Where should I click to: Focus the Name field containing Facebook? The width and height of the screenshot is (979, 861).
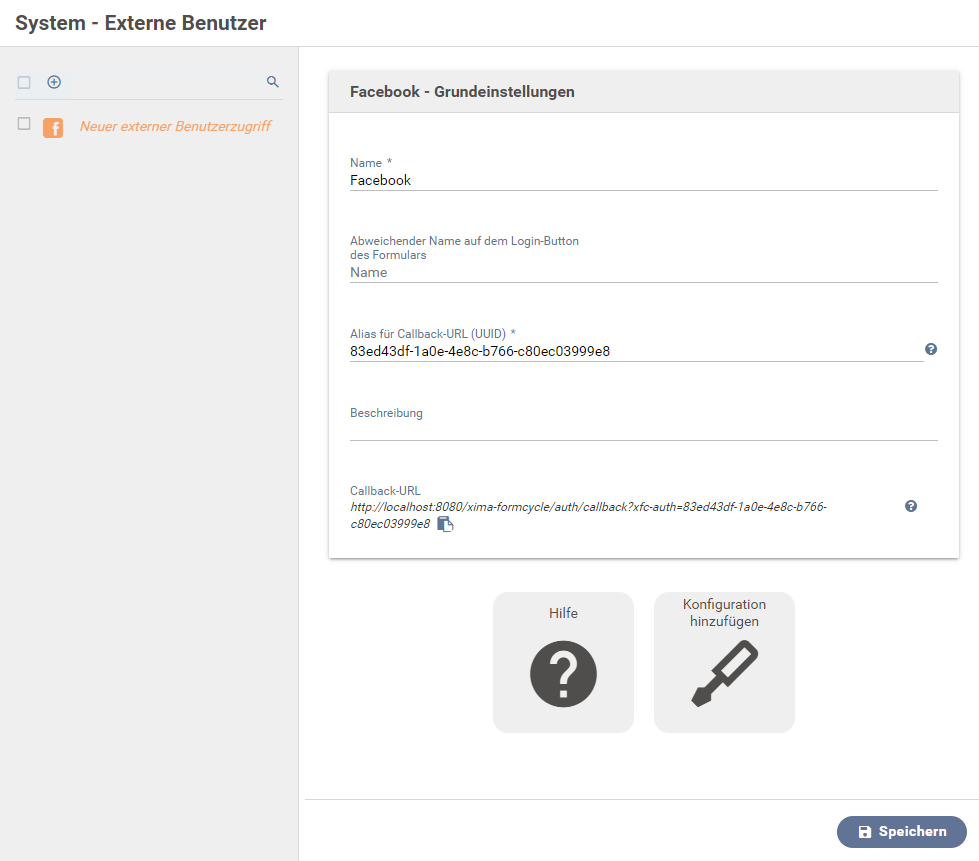(x=644, y=180)
